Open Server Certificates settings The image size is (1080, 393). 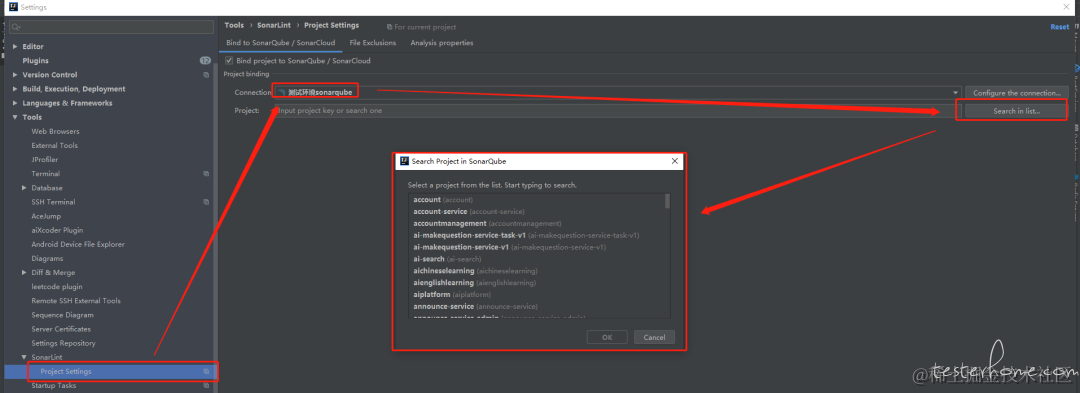click(x=61, y=329)
